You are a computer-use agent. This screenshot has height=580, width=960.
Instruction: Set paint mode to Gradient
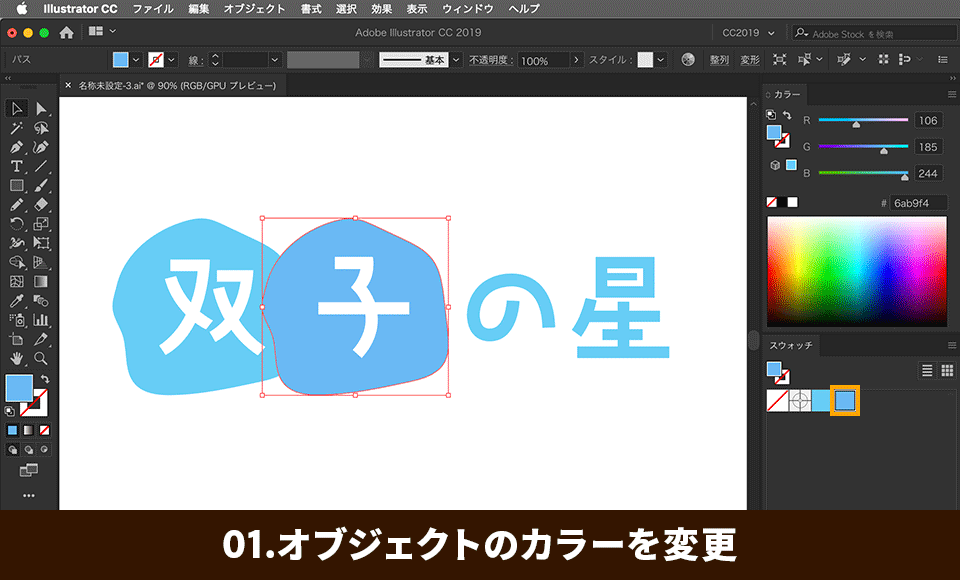point(28,431)
